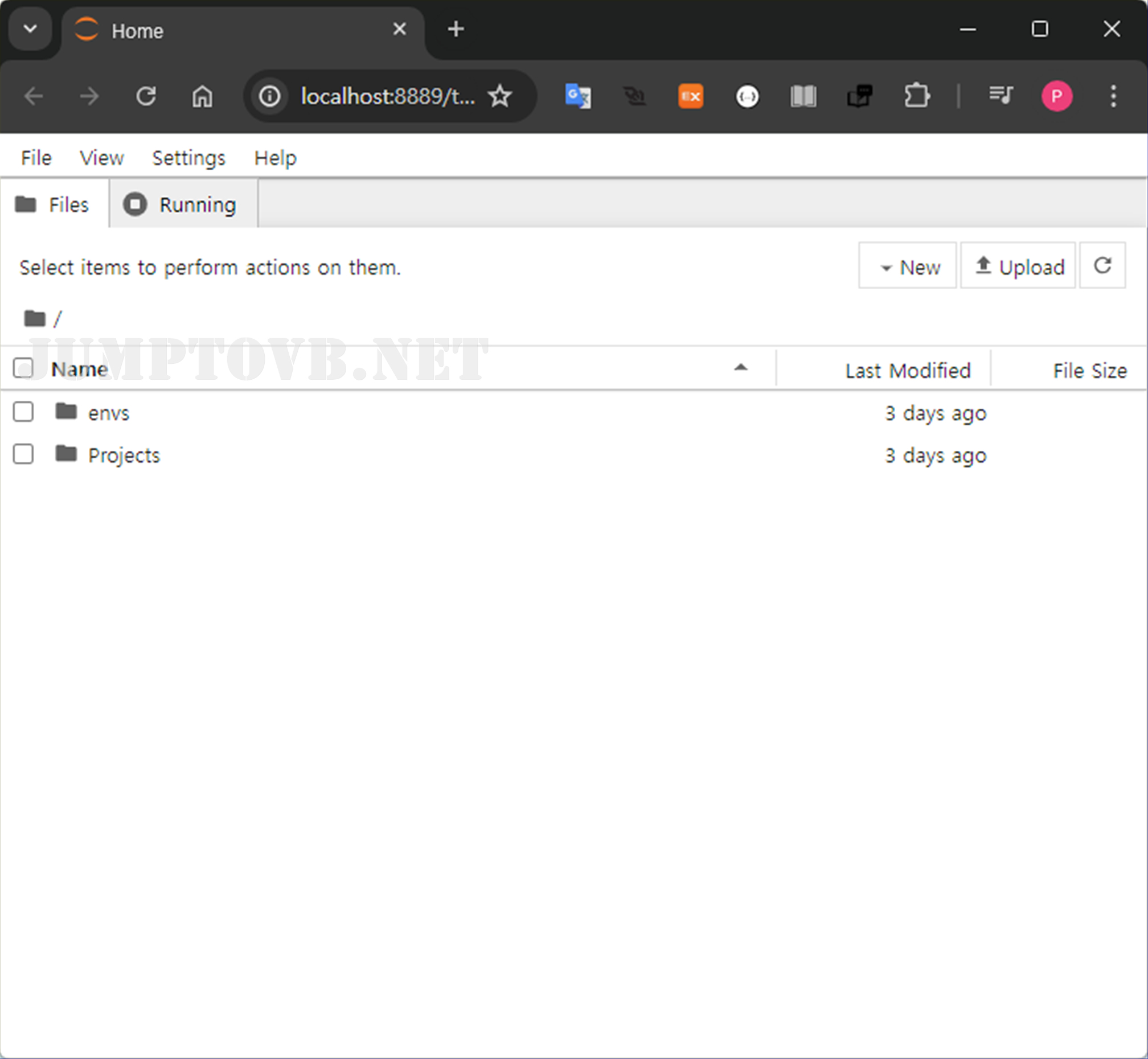Open the Settings menu
This screenshot has width=1148, height=1059.
[x=188, y=158]
